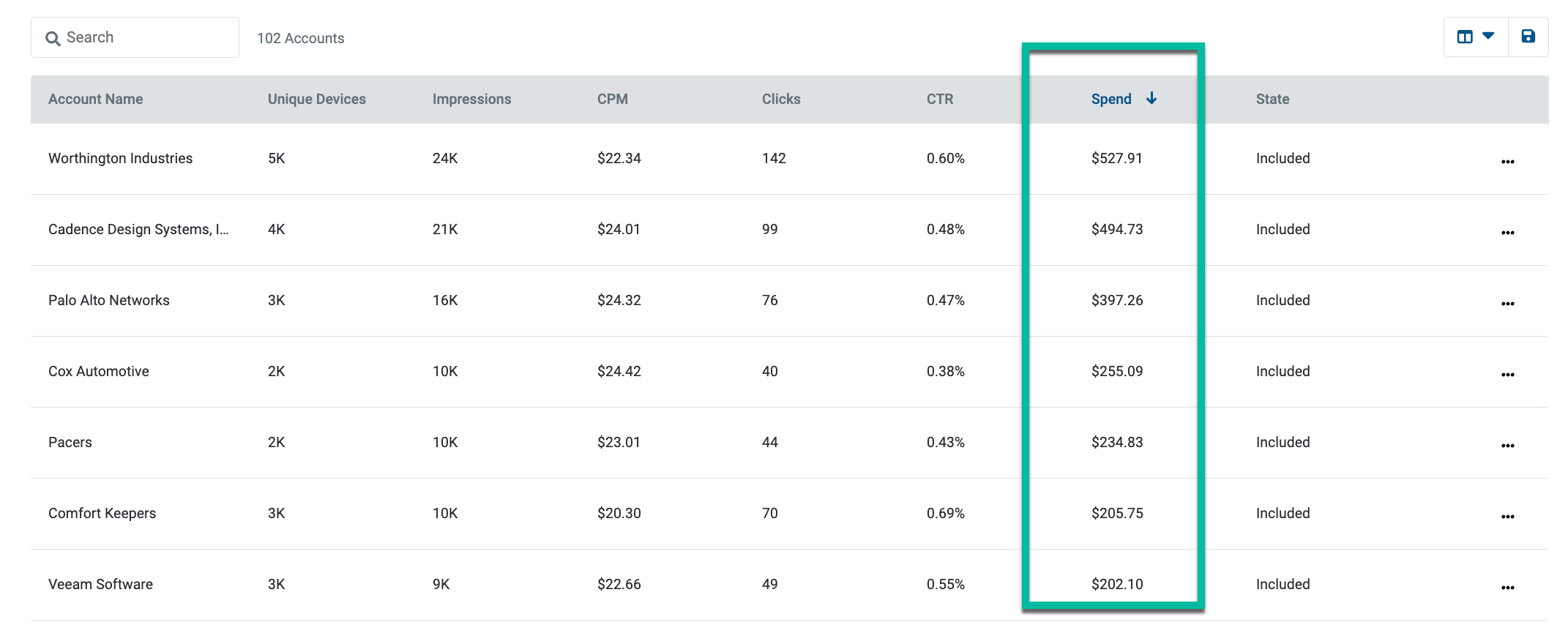Screen dimensions: 1568x625
Task: Click CTR value 0.38%
Action: 946,371
